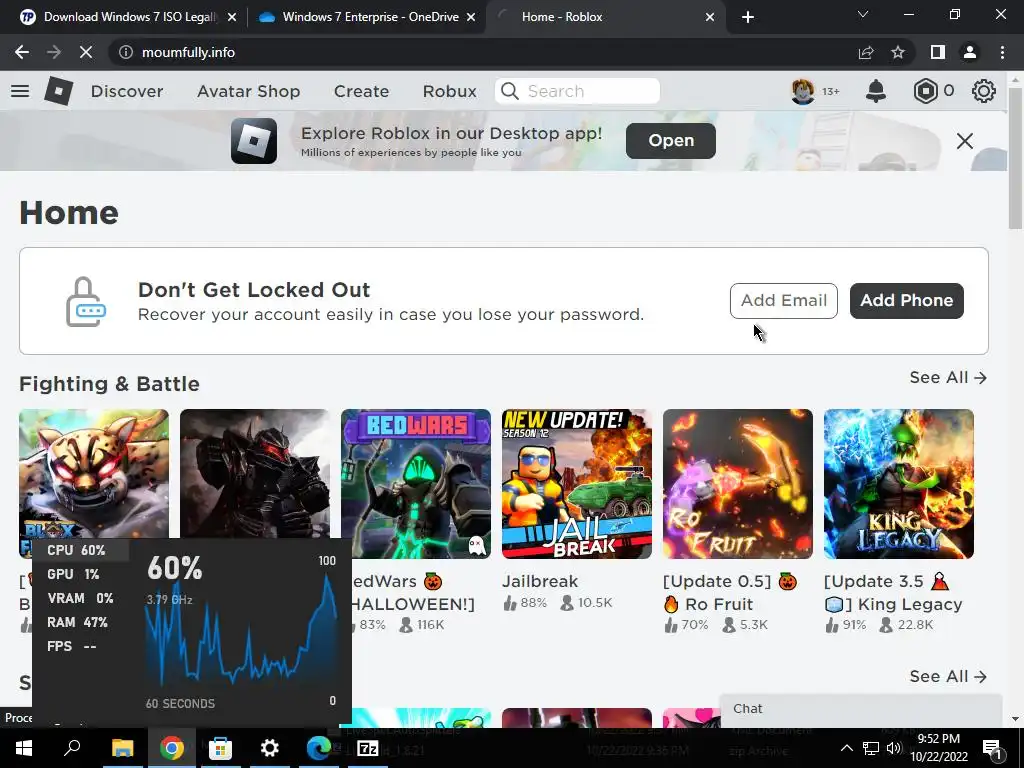Image resolution: width=1024 pixels, height=768 pixels.
Task: Select FPS row in performance widget
Action: (x=80, y=647)
